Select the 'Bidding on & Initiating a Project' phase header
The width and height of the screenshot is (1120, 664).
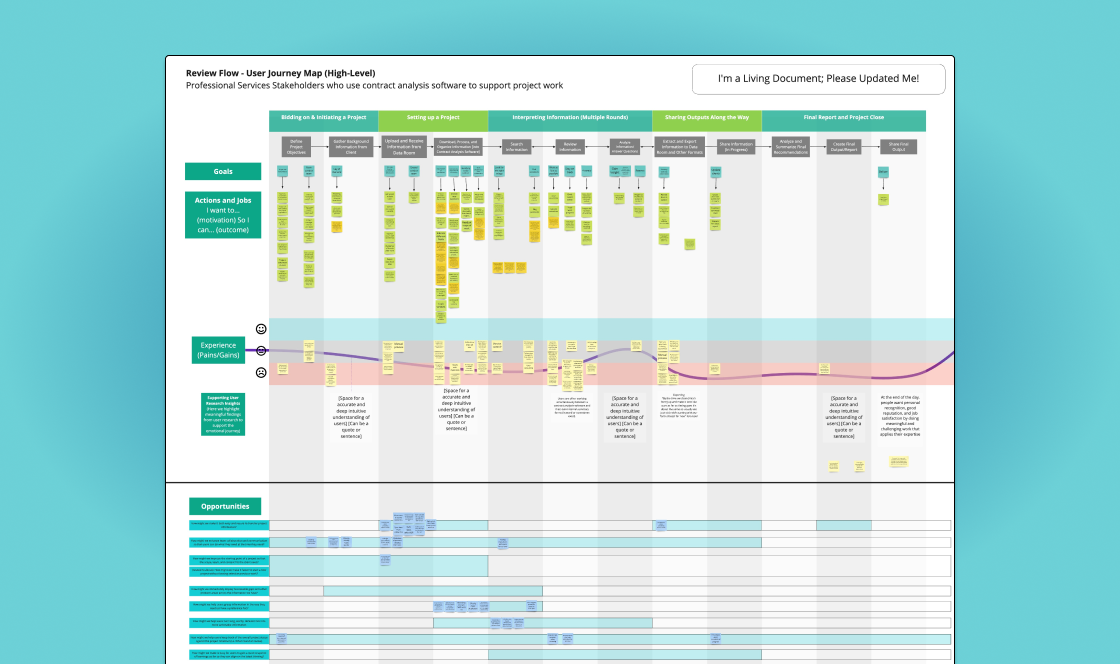[323, 119]
